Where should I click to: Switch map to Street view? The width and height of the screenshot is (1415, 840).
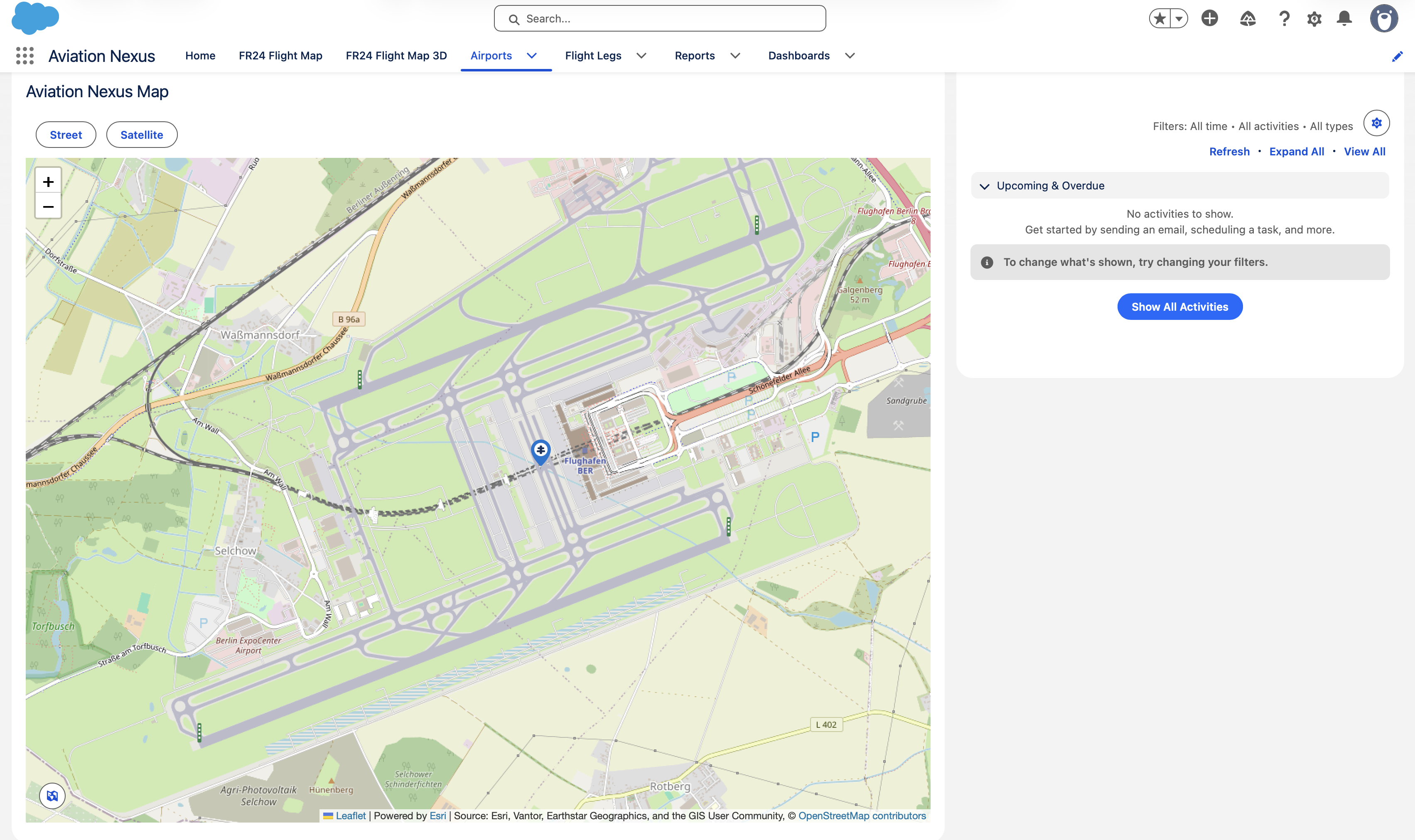click(x=66, y=135)
